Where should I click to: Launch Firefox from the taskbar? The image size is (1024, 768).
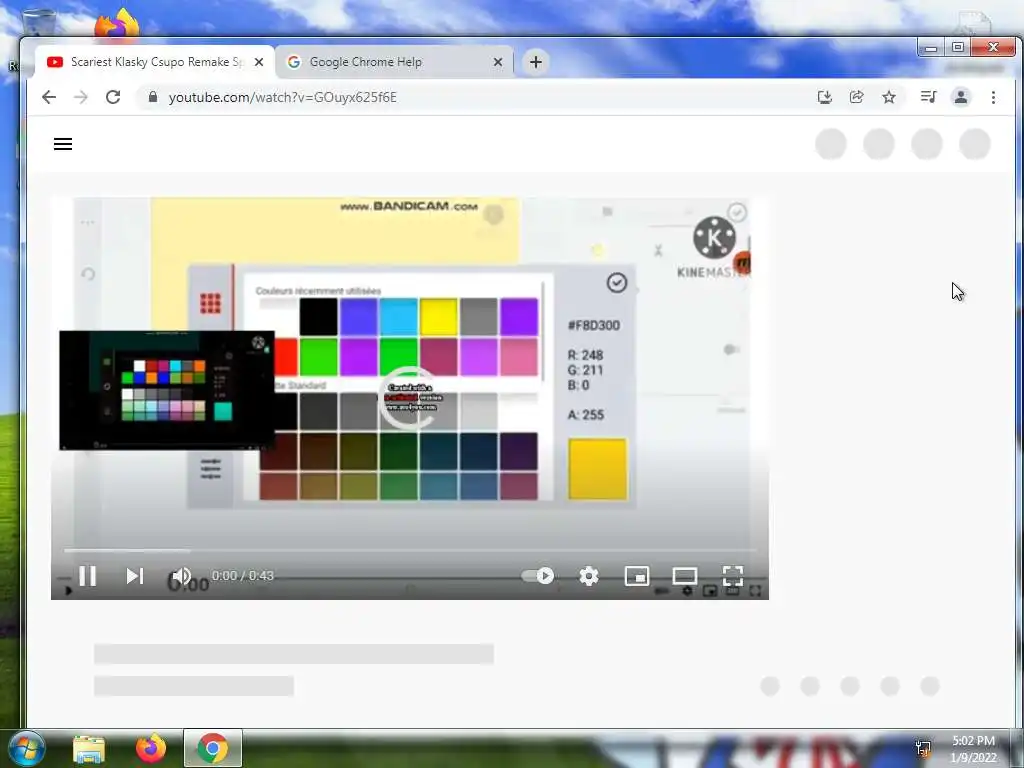151,748
